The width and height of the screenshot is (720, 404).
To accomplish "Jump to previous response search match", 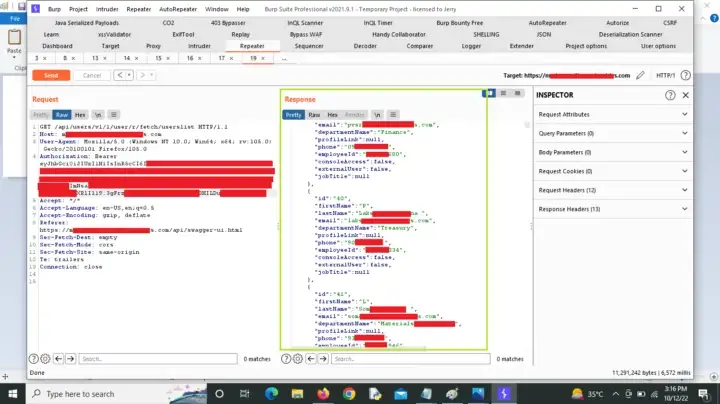I will (311, 359).
